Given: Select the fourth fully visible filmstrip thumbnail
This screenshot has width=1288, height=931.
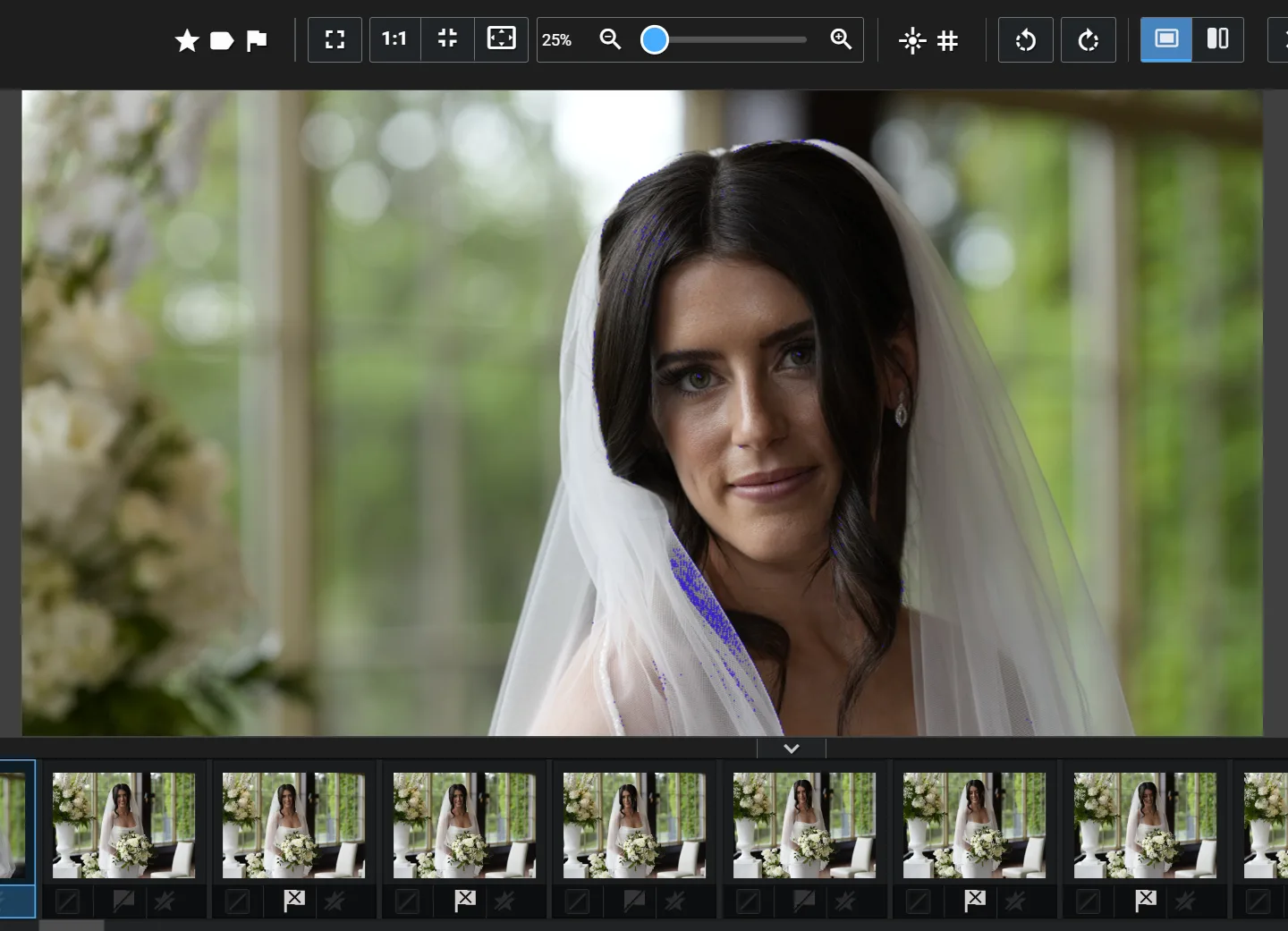Looking at the screenshot, I should [x=634, y=825].
